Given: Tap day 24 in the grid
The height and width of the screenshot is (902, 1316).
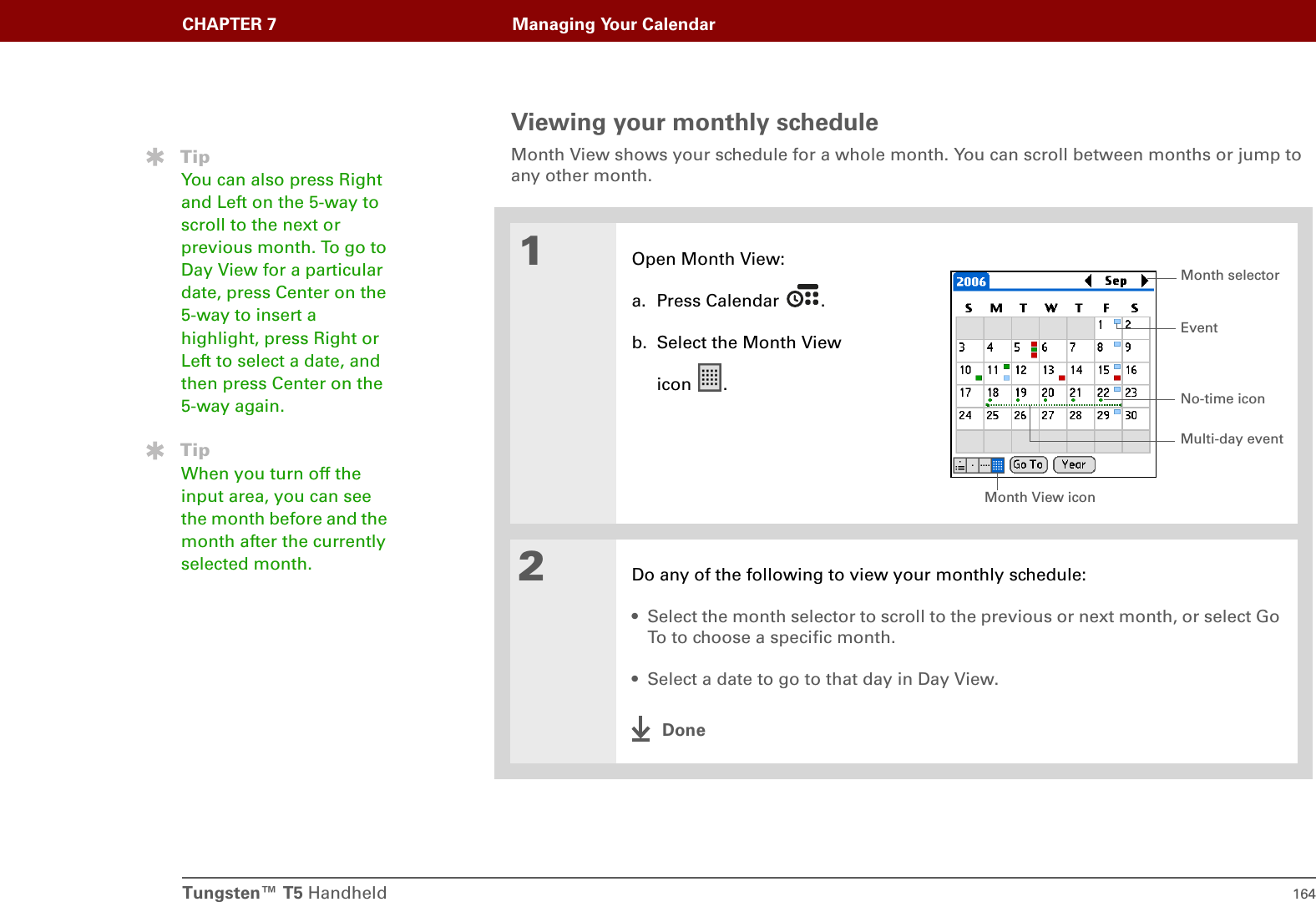Looking at the screenshot, I should pyautogui.click(x=970, y=418).
